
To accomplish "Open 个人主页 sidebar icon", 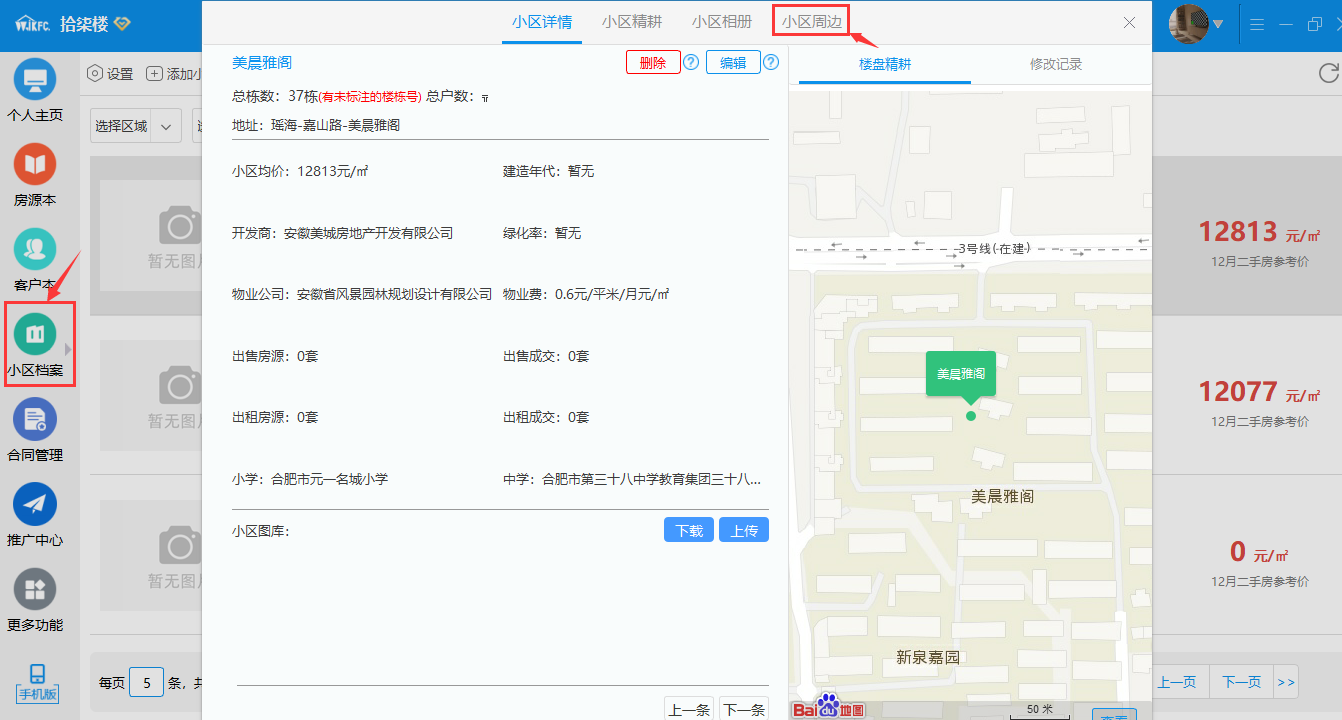I will (x=35, y=79).
